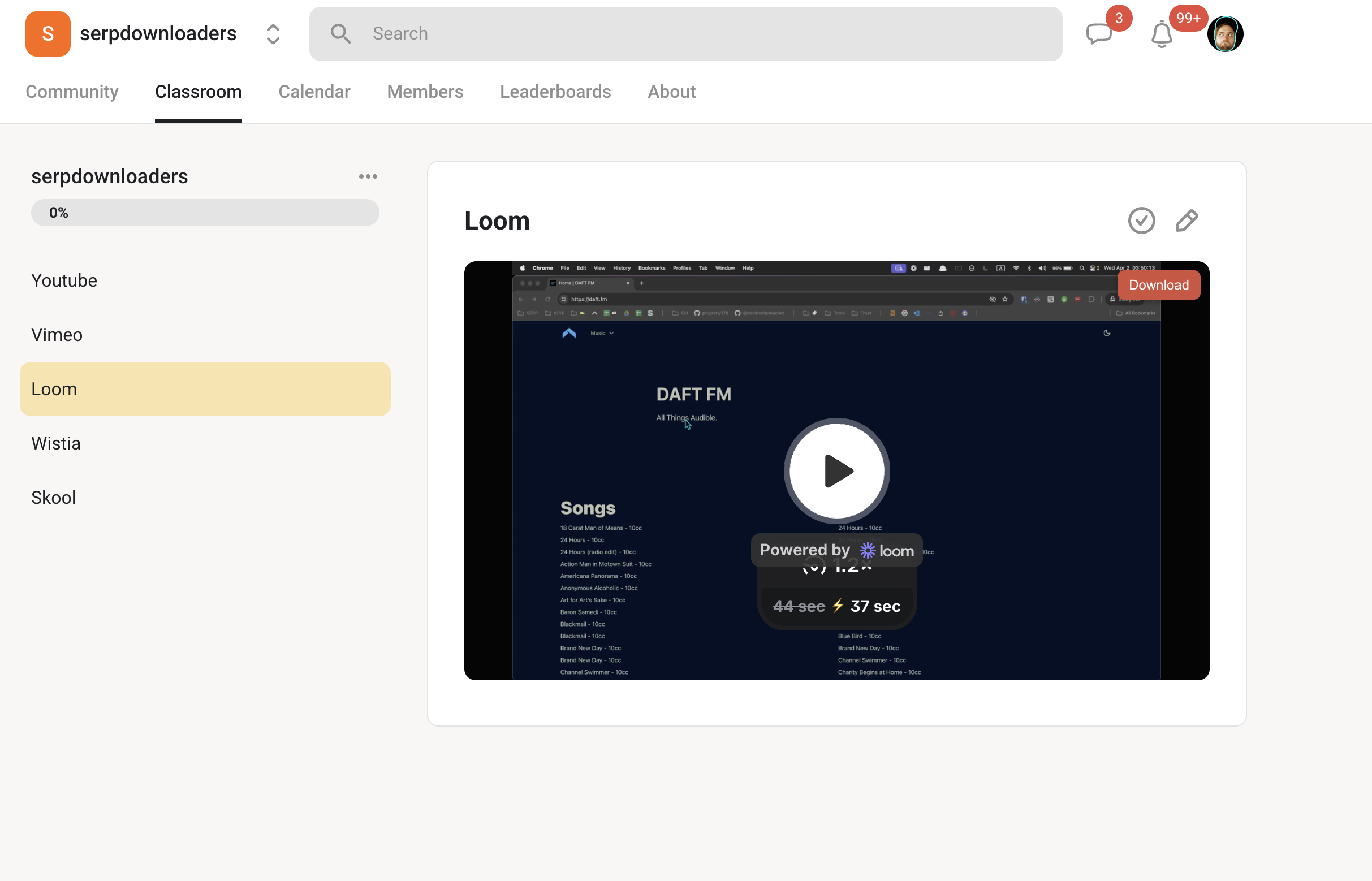Viewport: 1372px width, 881px height.
Task: Open the Wistia lesson
Action: [x=205, y=443]
